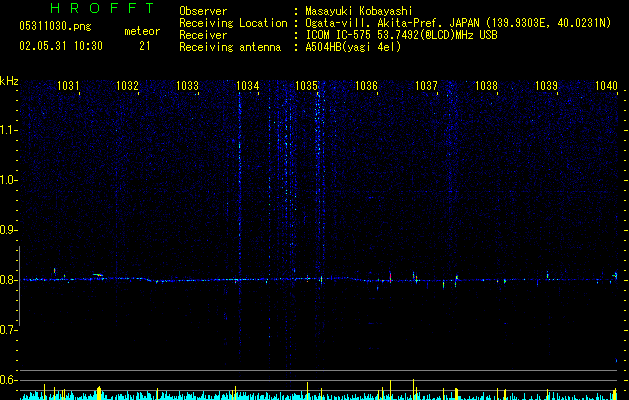Click the 1033 time axis marker
The width and height of the screenshot is (629, 400).
coord(187,86)
